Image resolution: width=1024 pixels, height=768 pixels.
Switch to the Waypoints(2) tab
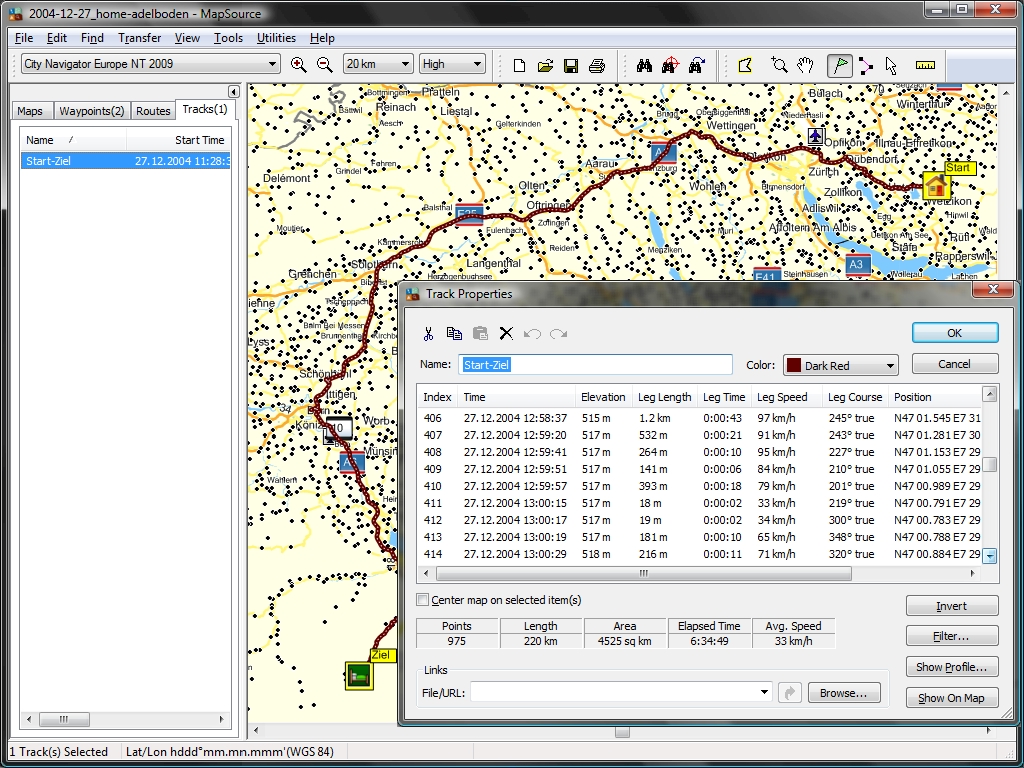click(x=91, y=111)
